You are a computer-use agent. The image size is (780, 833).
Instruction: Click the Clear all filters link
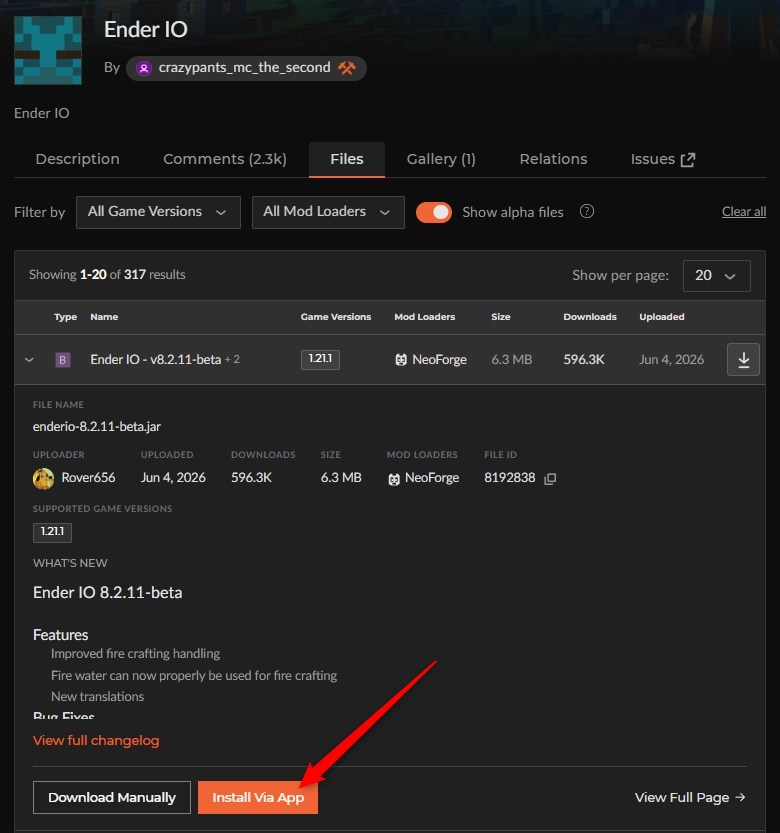[743, 211]
